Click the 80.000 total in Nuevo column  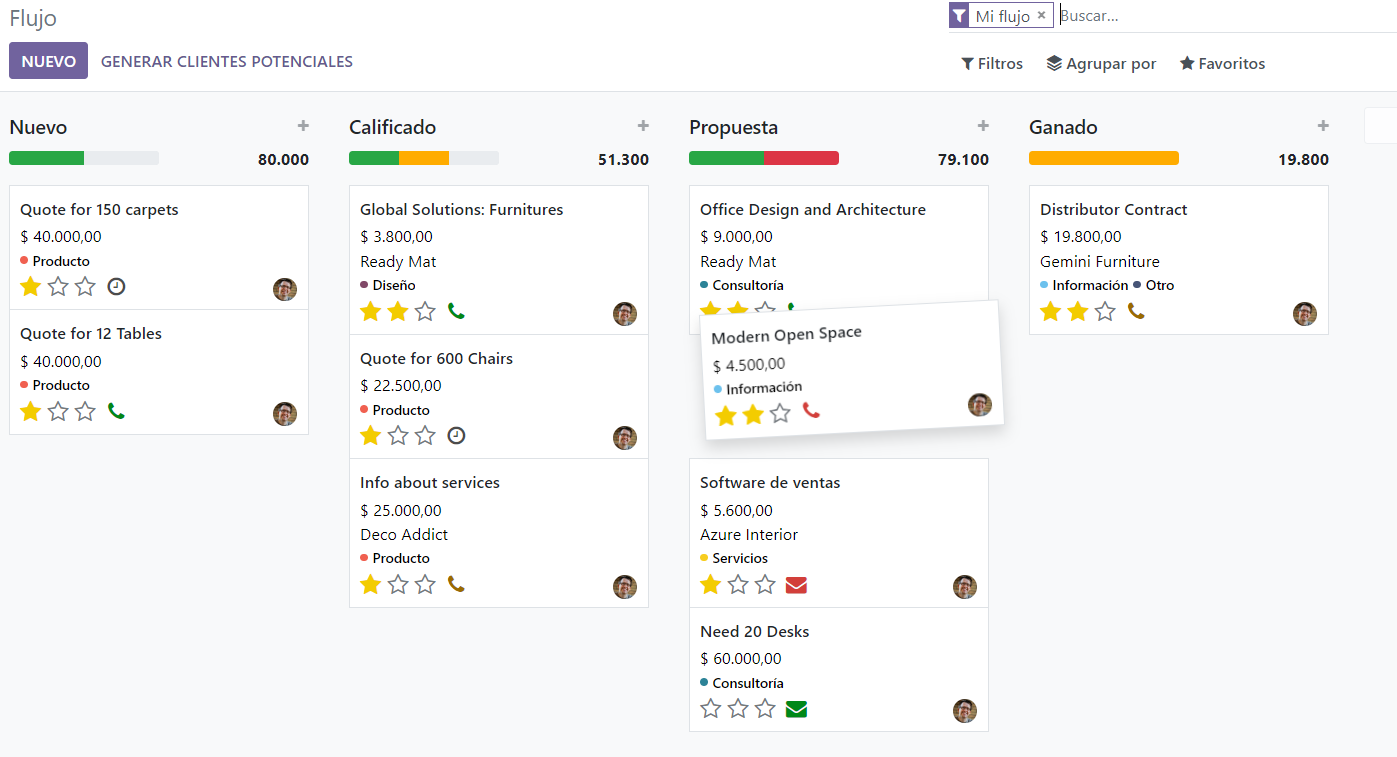pos(283,159)
